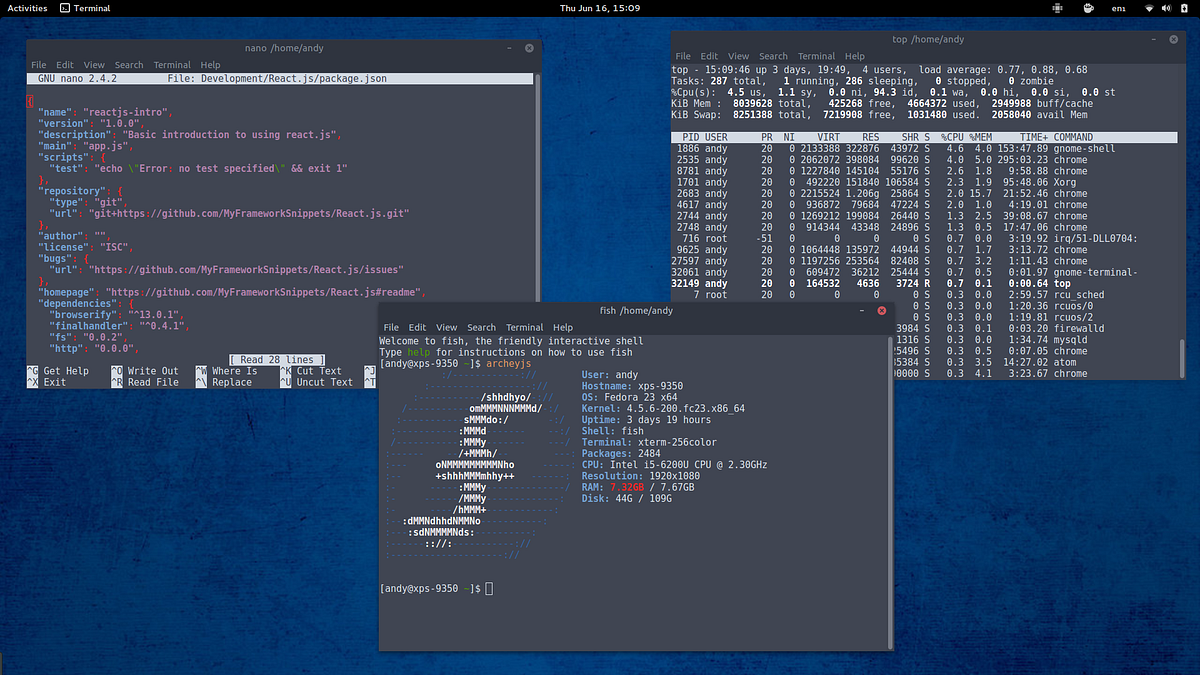Open the View menu in the top window
1200x675 pixels.
coord(737,56)
